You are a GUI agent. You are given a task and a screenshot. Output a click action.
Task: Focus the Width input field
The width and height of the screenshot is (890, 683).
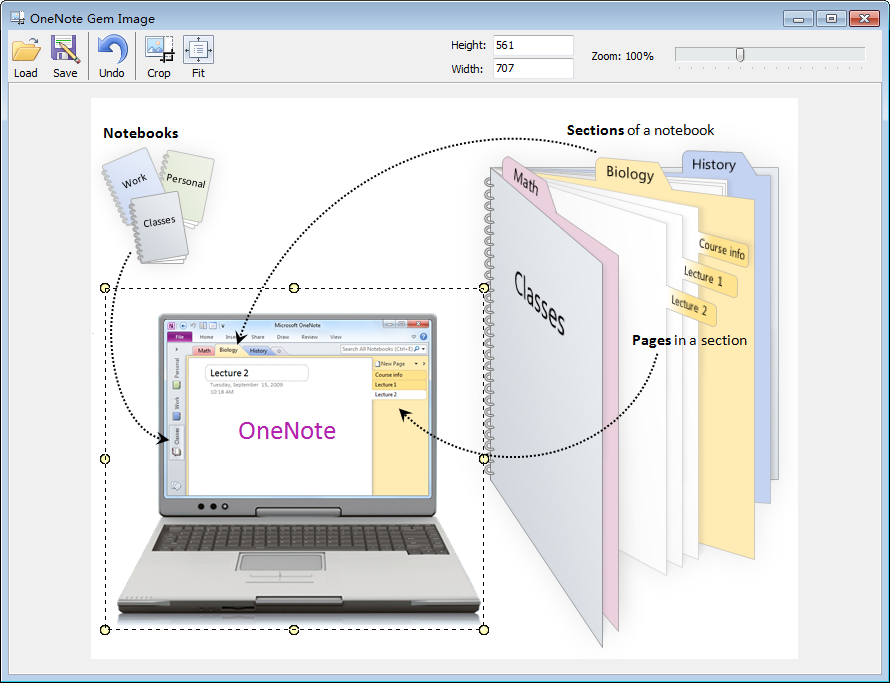point(533,69)
